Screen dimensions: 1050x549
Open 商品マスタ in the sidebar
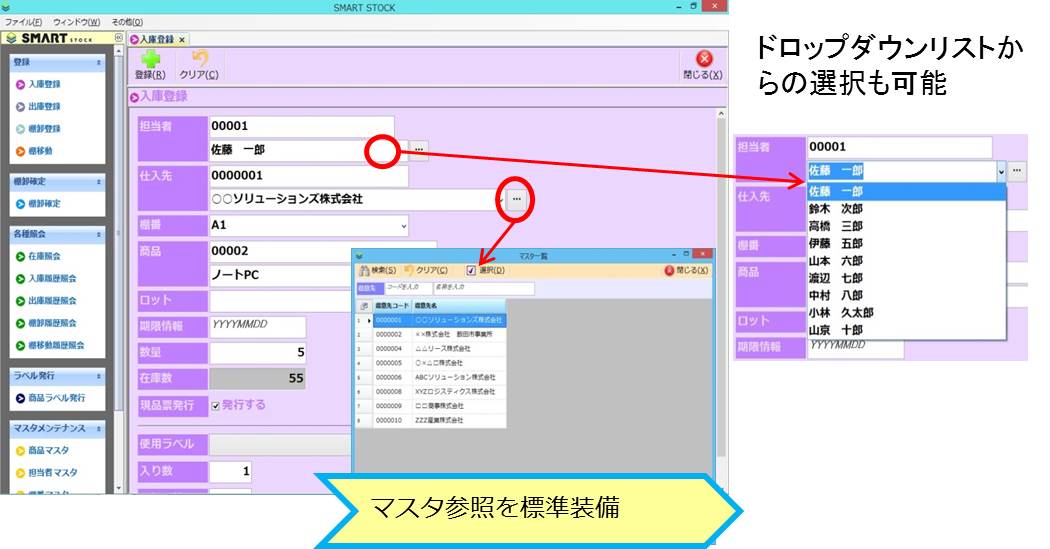pyautogui.click(x=42, y=451)
